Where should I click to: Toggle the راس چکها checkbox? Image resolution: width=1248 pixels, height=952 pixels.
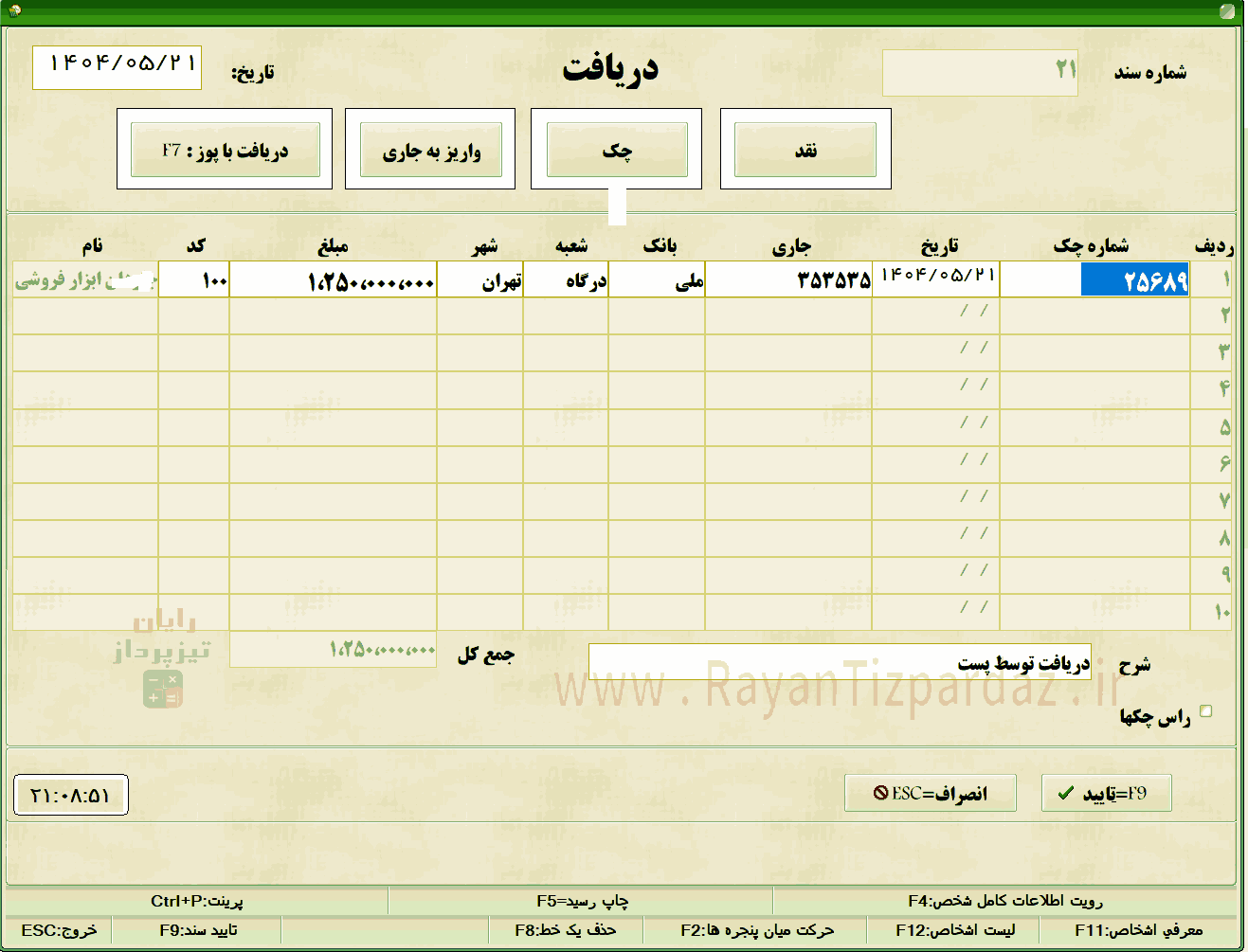pos(1206,711)
